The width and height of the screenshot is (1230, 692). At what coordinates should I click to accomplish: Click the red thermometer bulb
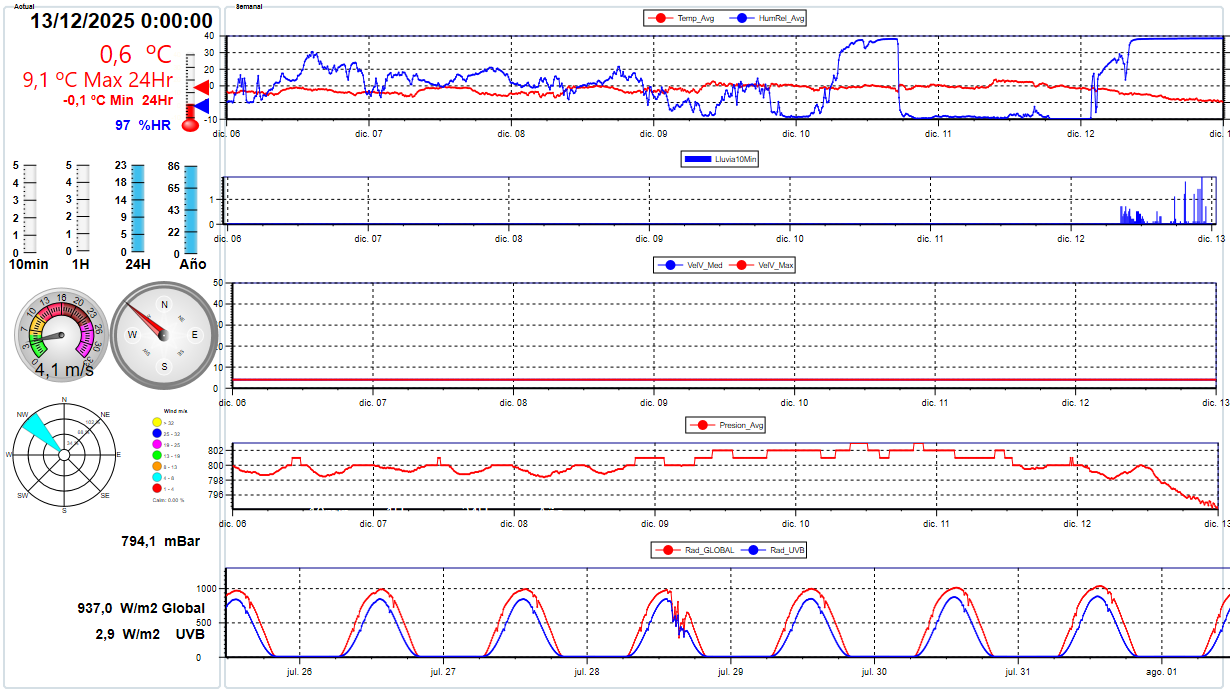190,126
